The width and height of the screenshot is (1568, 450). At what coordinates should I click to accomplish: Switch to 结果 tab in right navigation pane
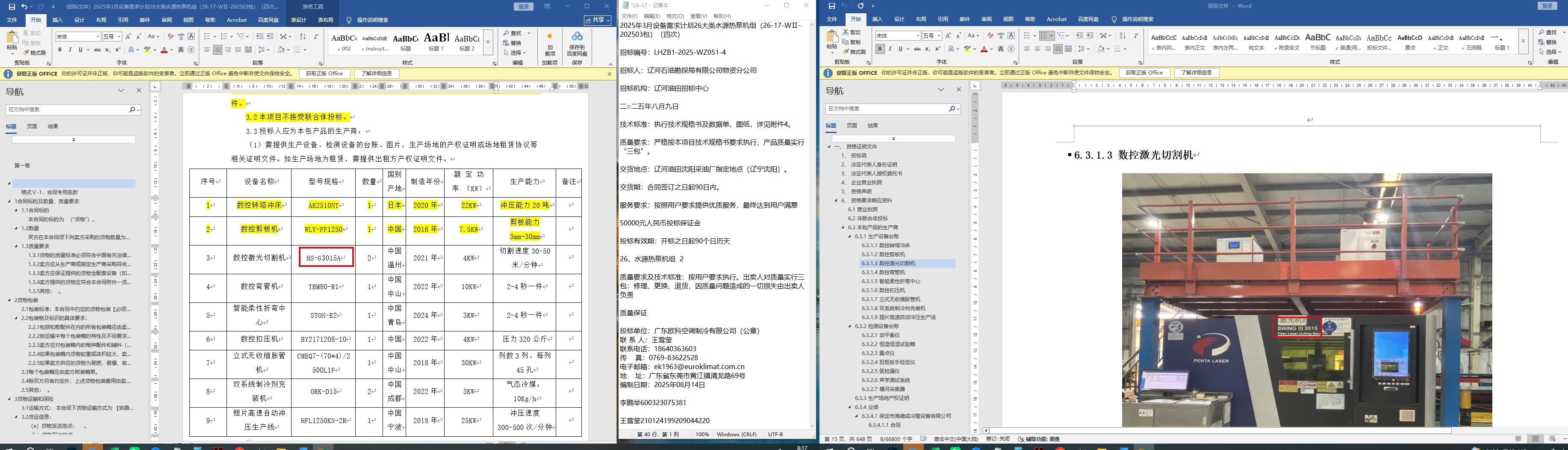pos(873,126)
